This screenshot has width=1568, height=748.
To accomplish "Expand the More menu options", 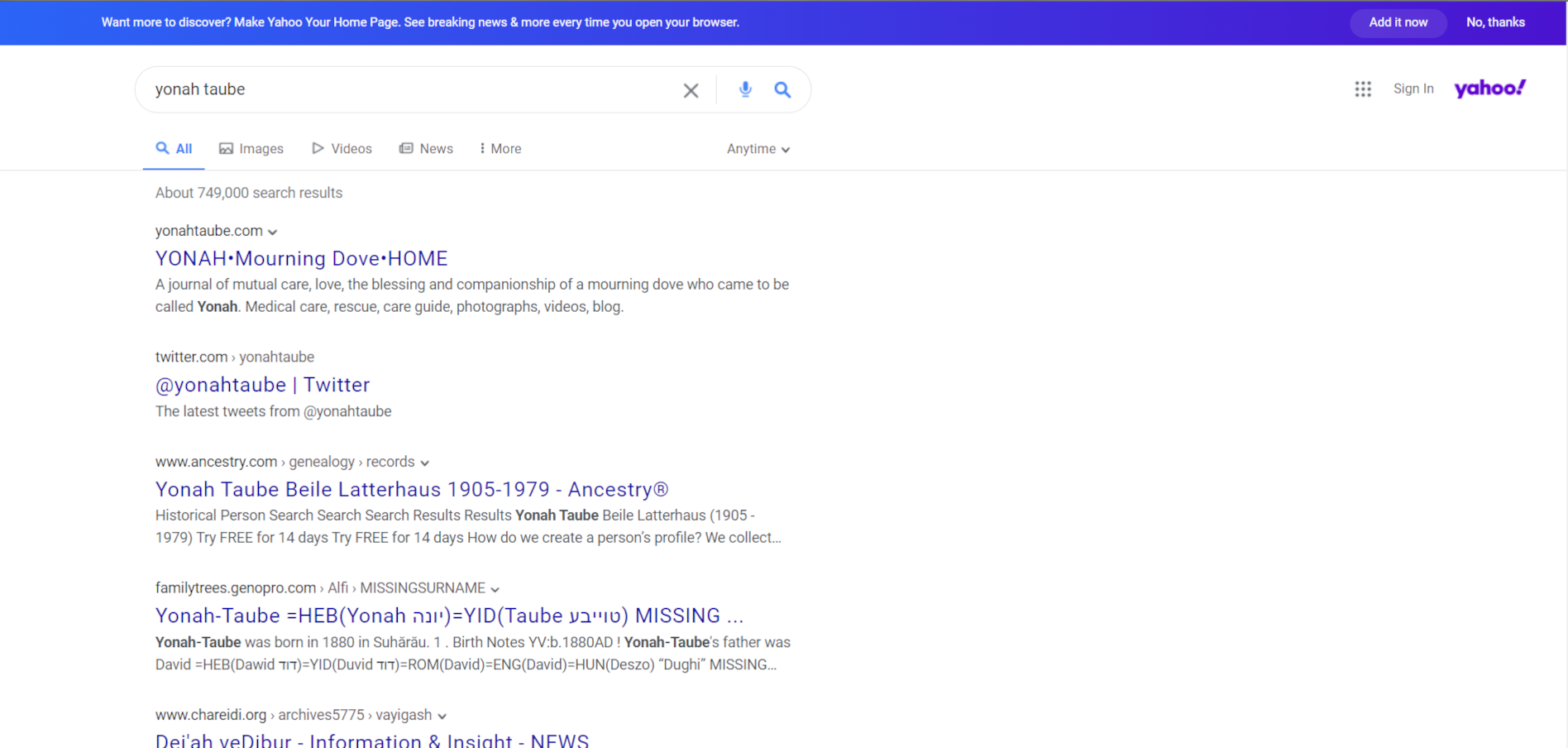I will [x=500, y=149].
